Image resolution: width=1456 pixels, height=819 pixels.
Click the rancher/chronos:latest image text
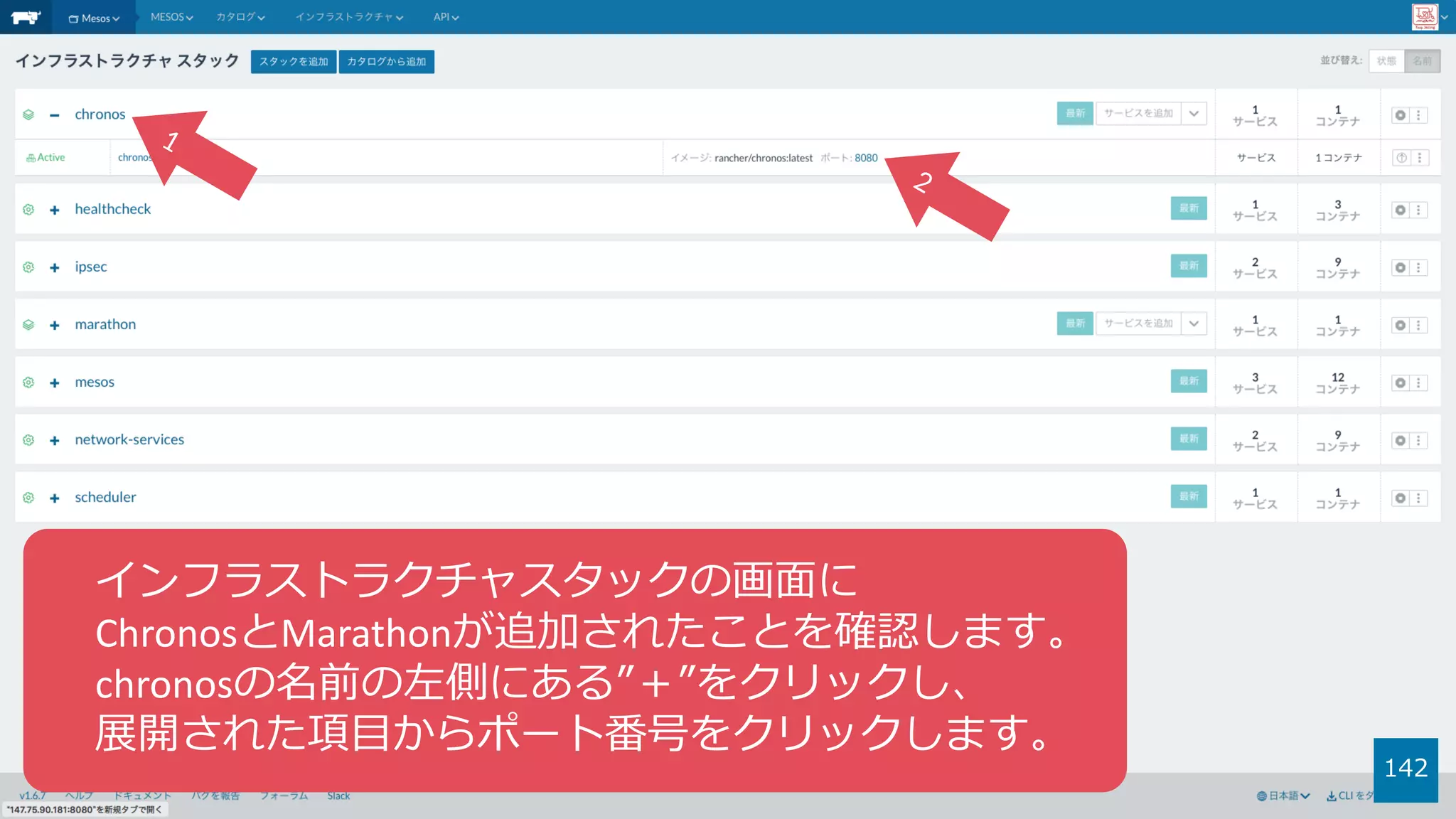pyautogui.click(x=764, y=158)
